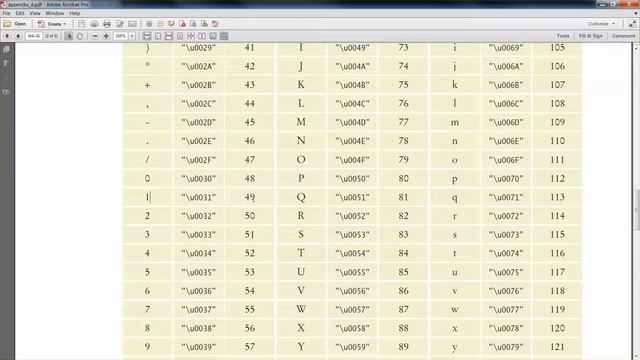This screenshot has width=640, height=360.
Task: Open the Tools pane
Action: [563, 36]
